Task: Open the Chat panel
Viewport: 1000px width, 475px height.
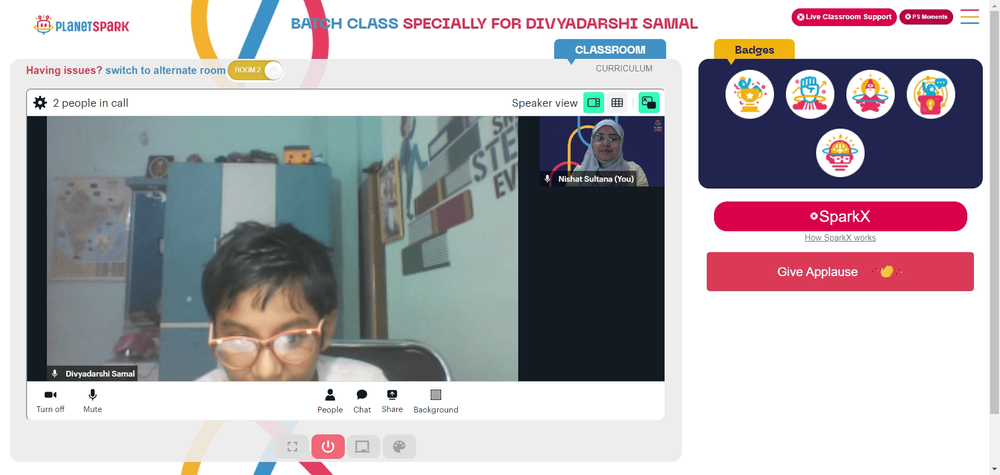Action: click(362, 401)
